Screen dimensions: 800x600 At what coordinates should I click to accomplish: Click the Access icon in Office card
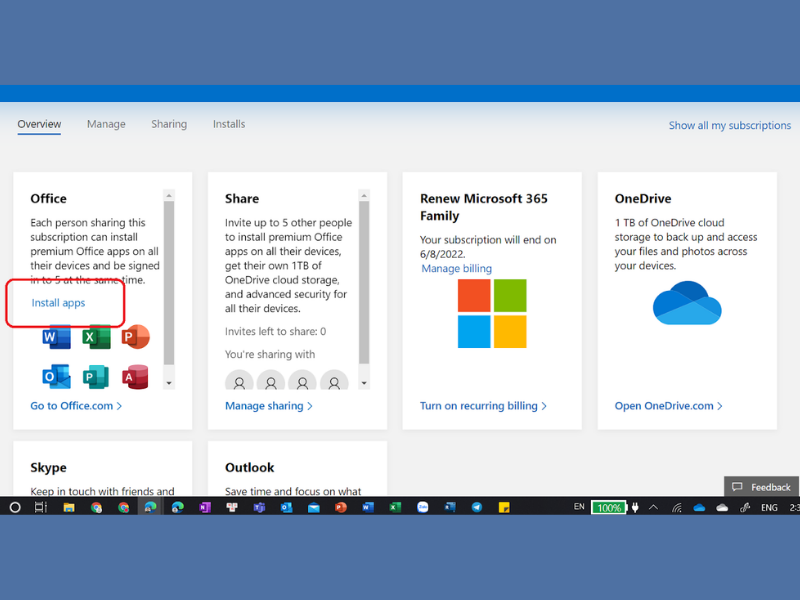pyautogui.click(x=135, y=377)
